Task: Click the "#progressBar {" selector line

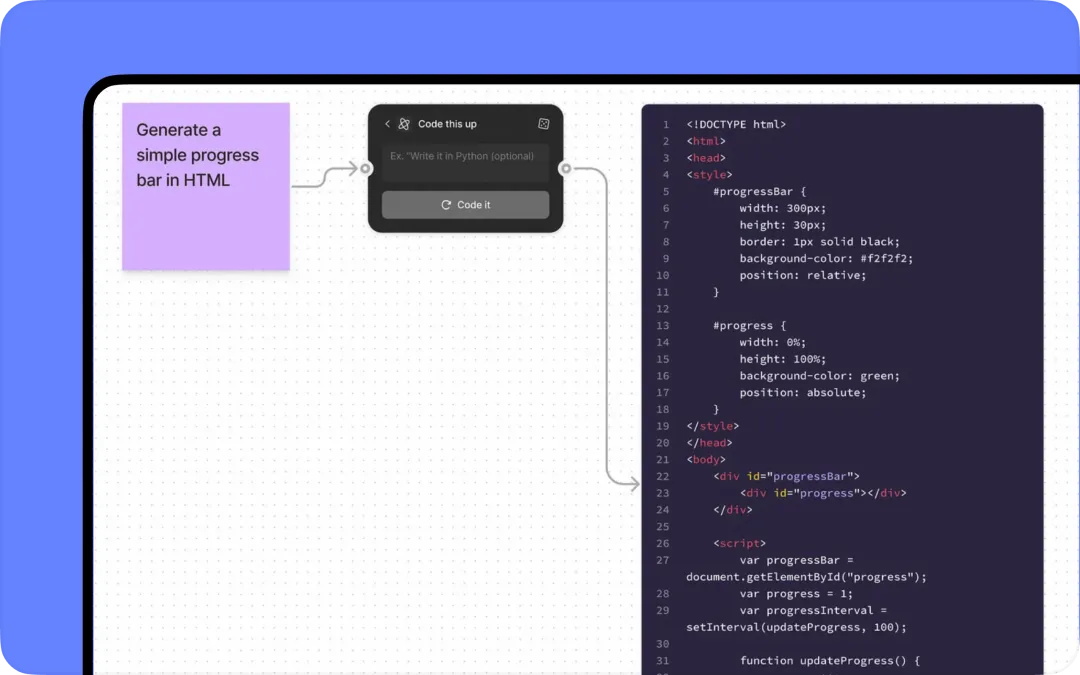Action: tap(759, 192)
